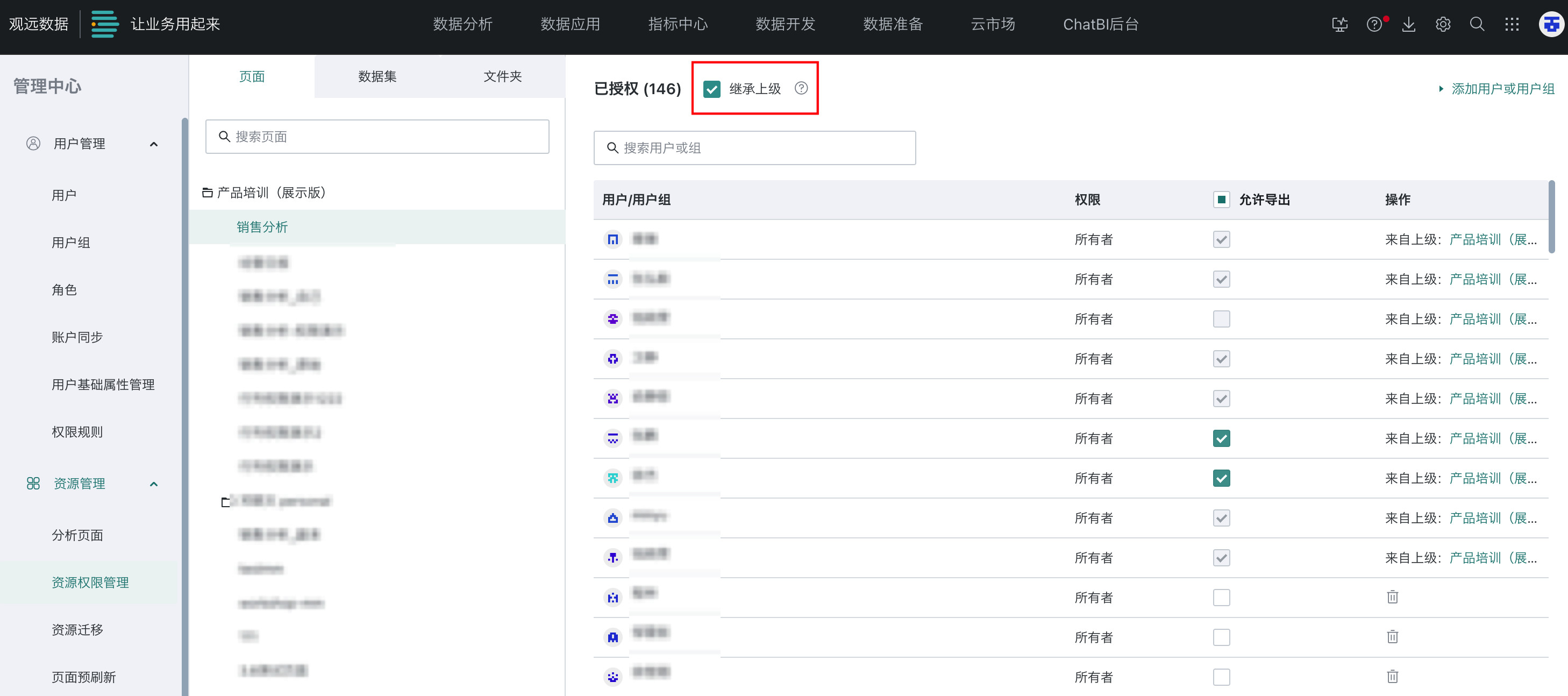Click the search magnifier in top bar
Image resolution: width=1568 pixels, height=696 pixels.
click(x=1477, y=24)
